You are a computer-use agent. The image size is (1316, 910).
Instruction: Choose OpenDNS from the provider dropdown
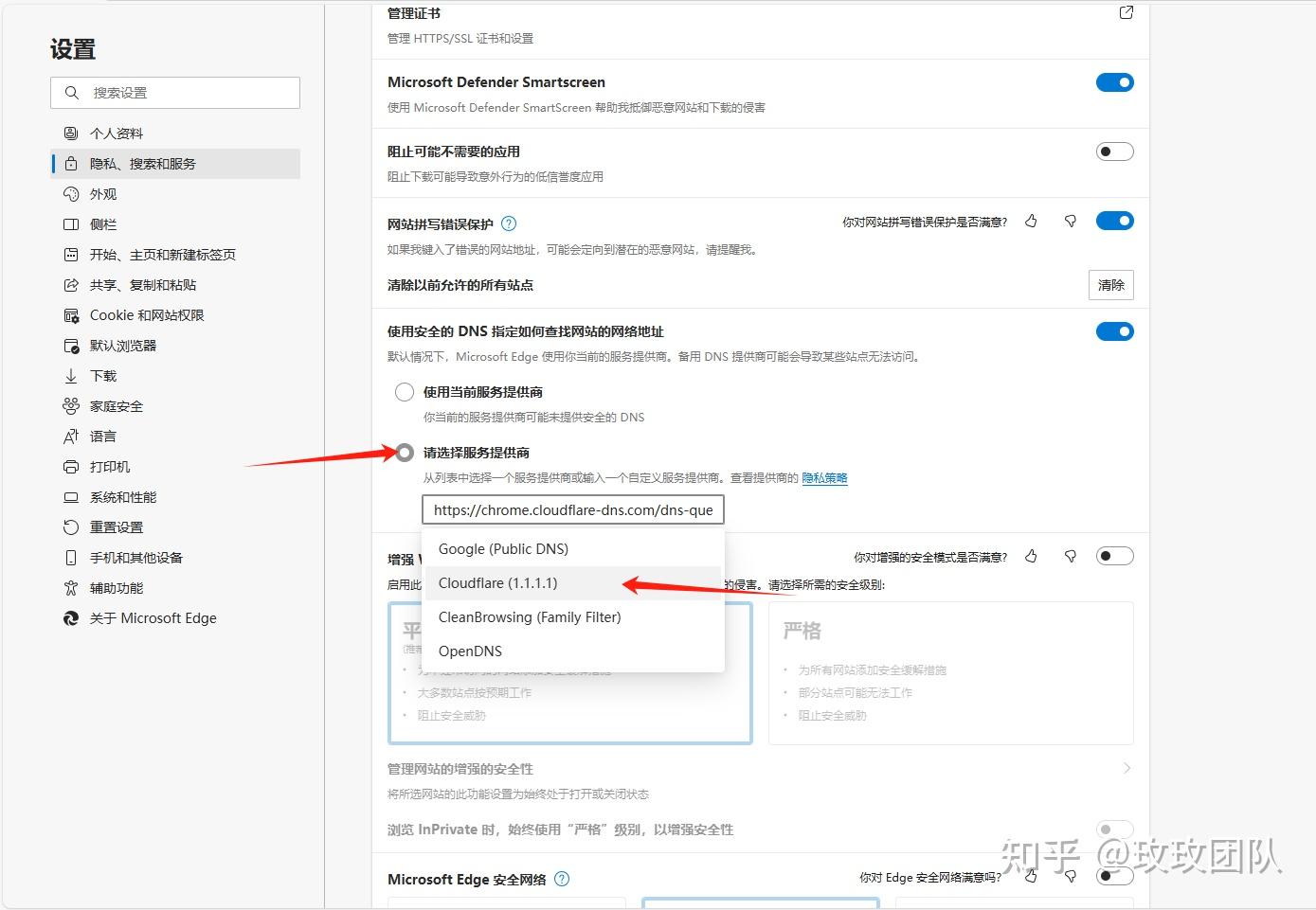(x=470, y=651)
